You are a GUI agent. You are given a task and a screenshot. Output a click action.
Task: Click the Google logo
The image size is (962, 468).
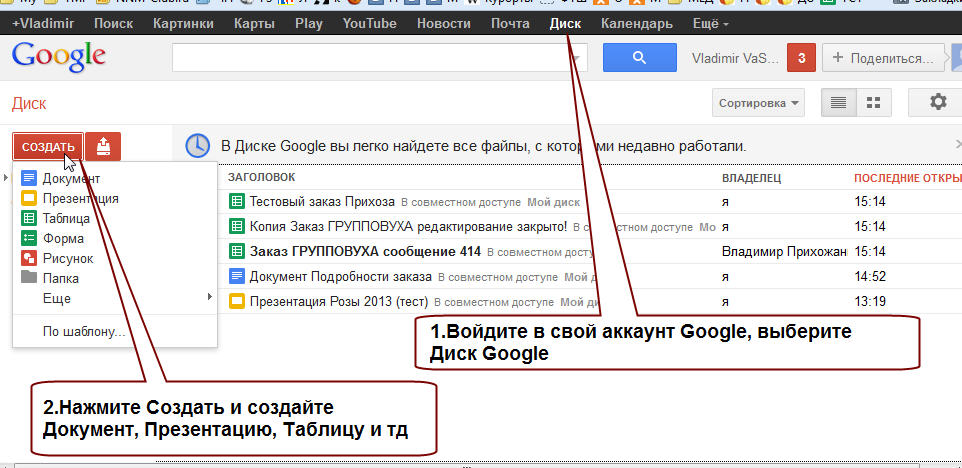[59, 58]
